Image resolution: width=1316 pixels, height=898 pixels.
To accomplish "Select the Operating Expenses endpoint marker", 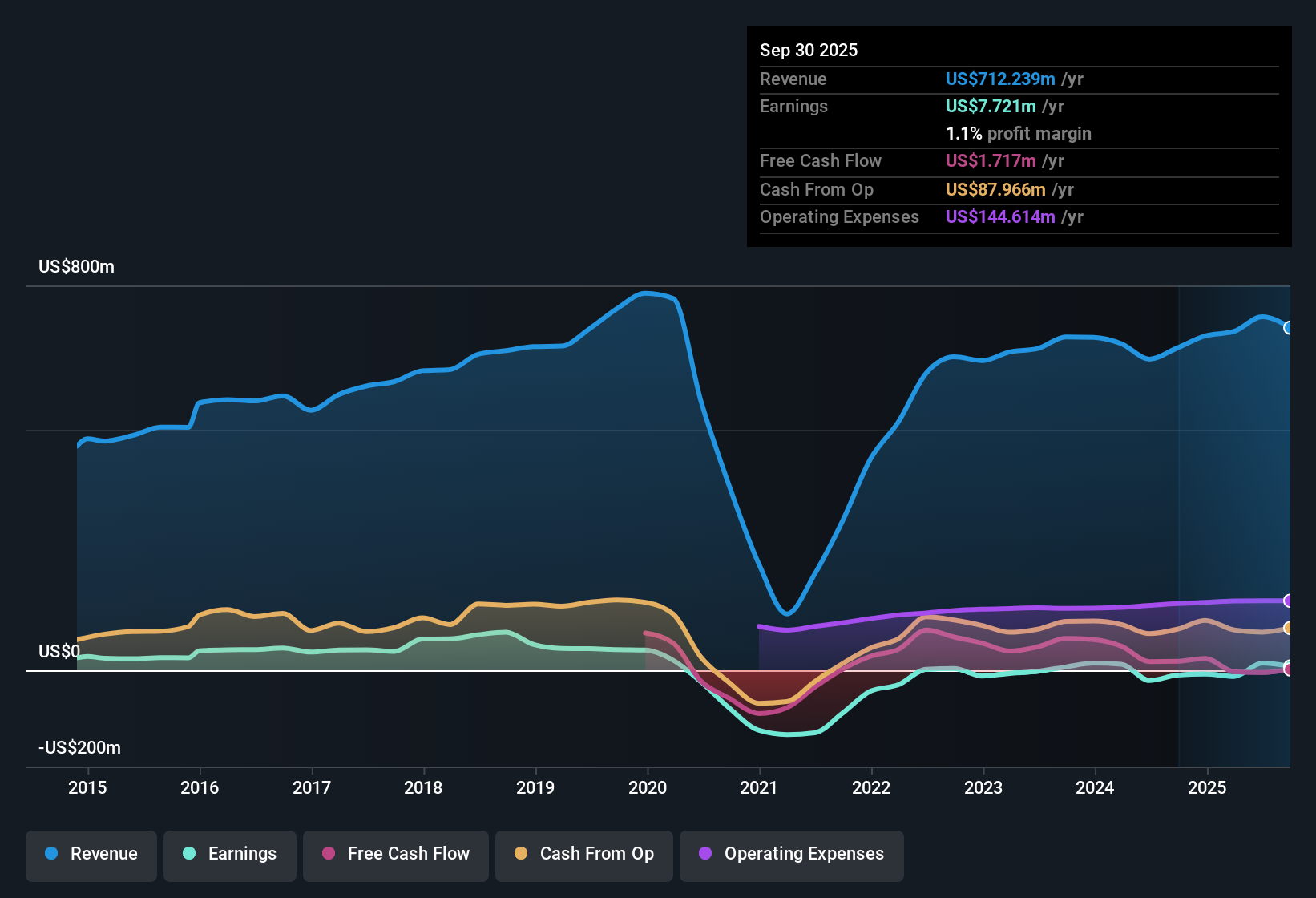I will (1289, 600).
